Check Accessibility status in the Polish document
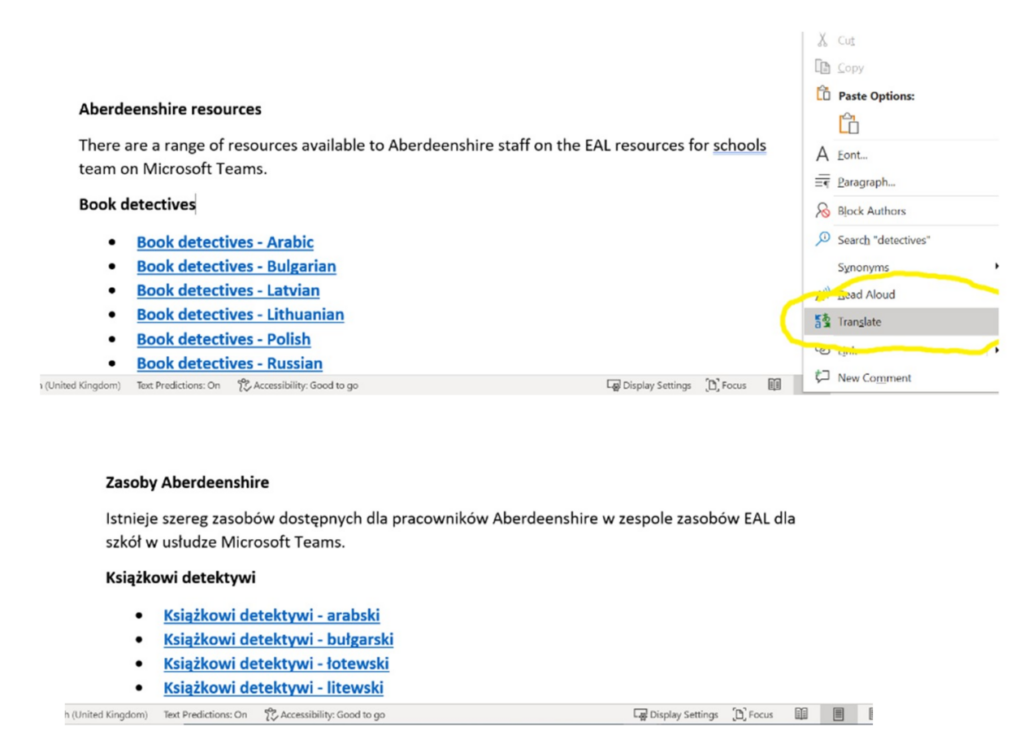The image size is (1024, 740). point(325,714)
